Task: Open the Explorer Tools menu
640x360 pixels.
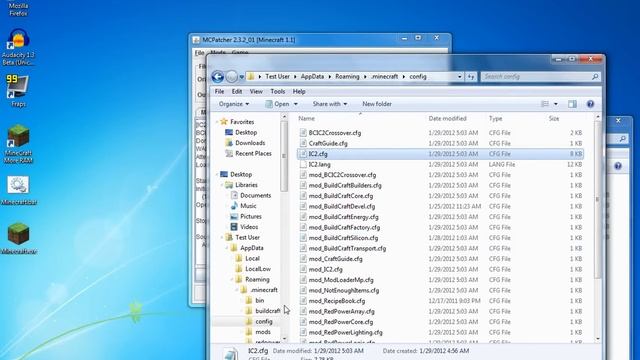Action: pyautogui.click(x=278, y=91)
